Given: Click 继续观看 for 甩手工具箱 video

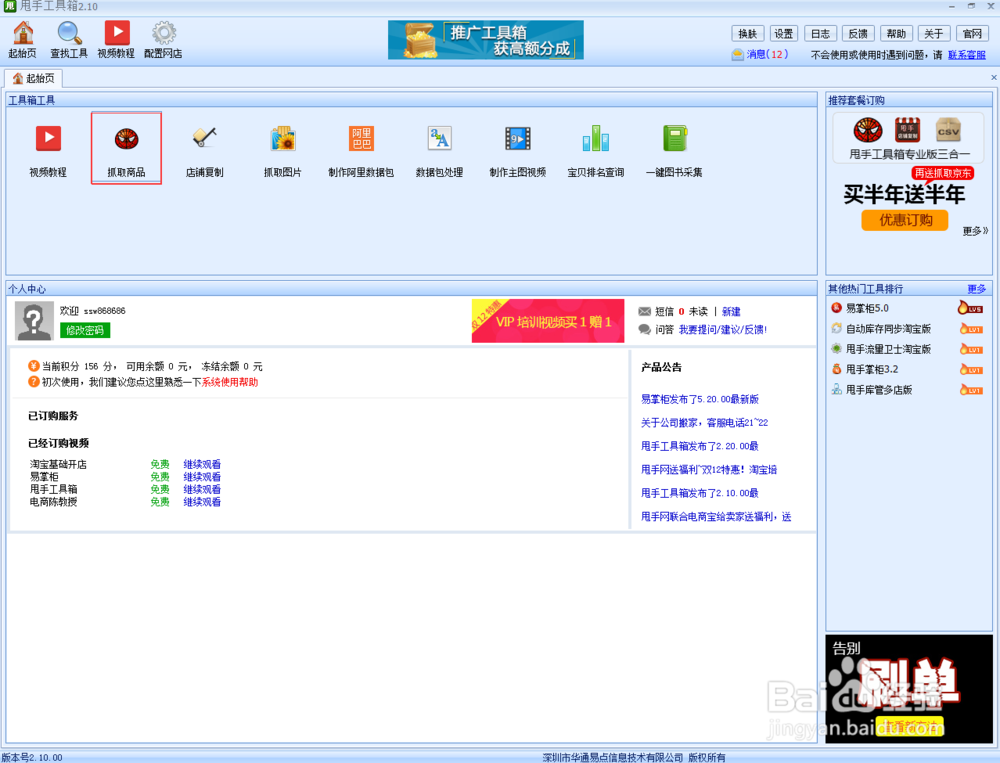Looking at the screenshot, I should [x=202, y=489].
